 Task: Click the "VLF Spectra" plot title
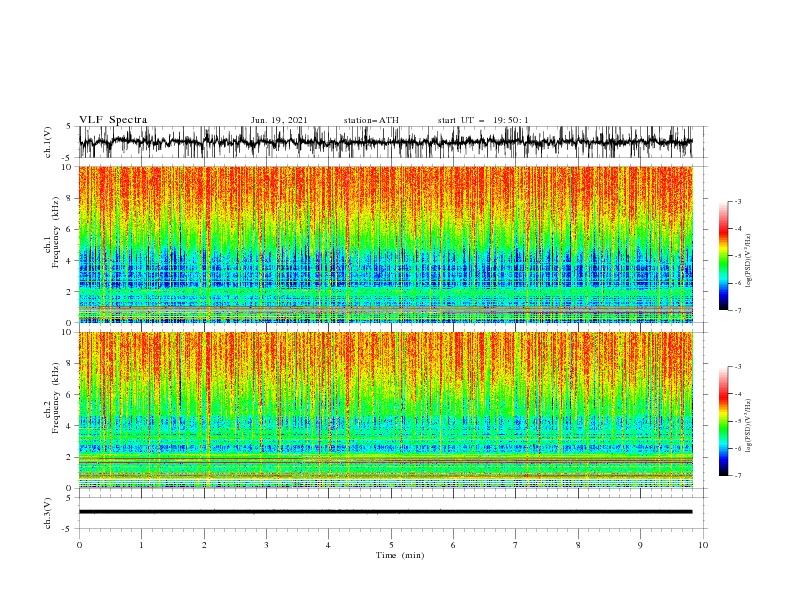[x=113, y=120]
